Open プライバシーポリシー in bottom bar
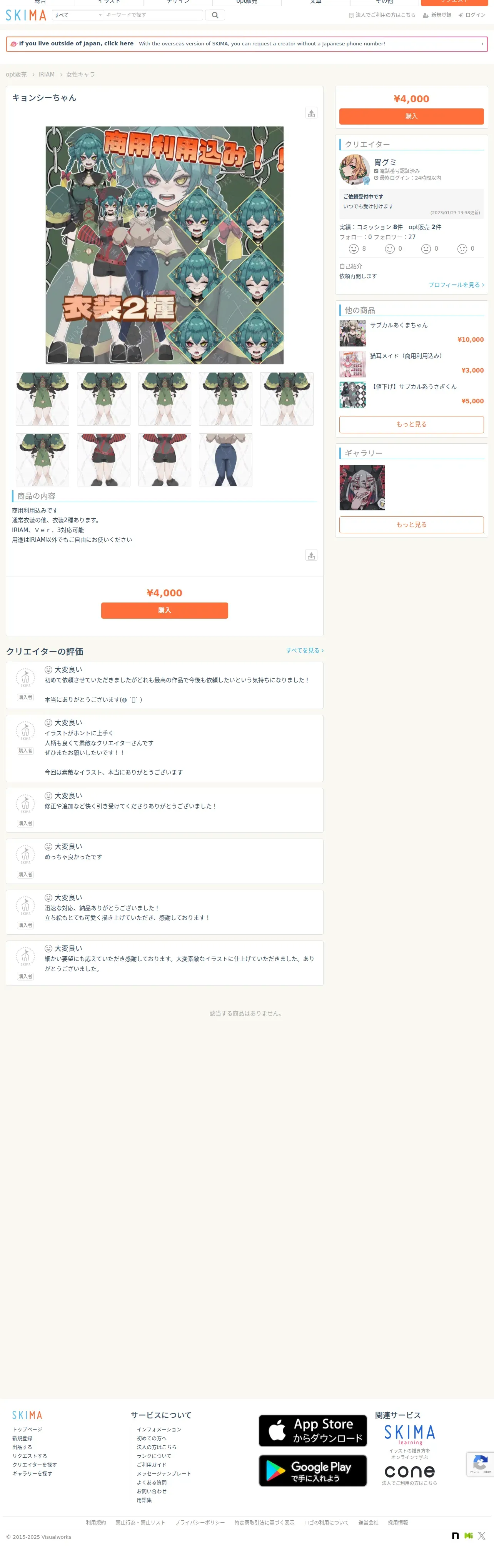494x1568 pixels. [200, 1522]
